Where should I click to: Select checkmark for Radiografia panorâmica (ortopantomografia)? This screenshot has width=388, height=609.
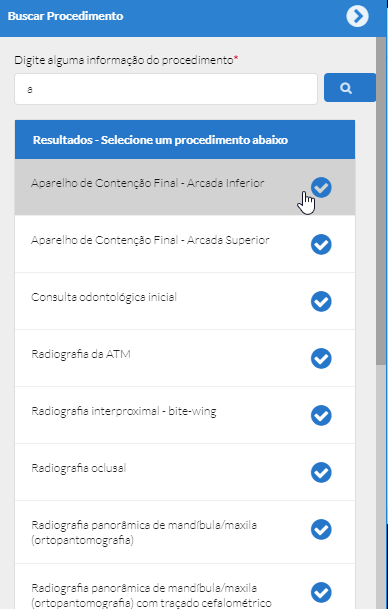coord(321,529)
